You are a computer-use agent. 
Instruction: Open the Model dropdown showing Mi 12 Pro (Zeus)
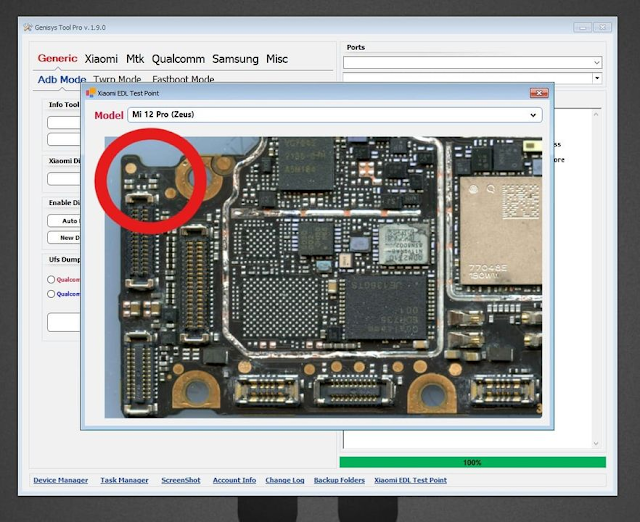[x=335, y=115]
